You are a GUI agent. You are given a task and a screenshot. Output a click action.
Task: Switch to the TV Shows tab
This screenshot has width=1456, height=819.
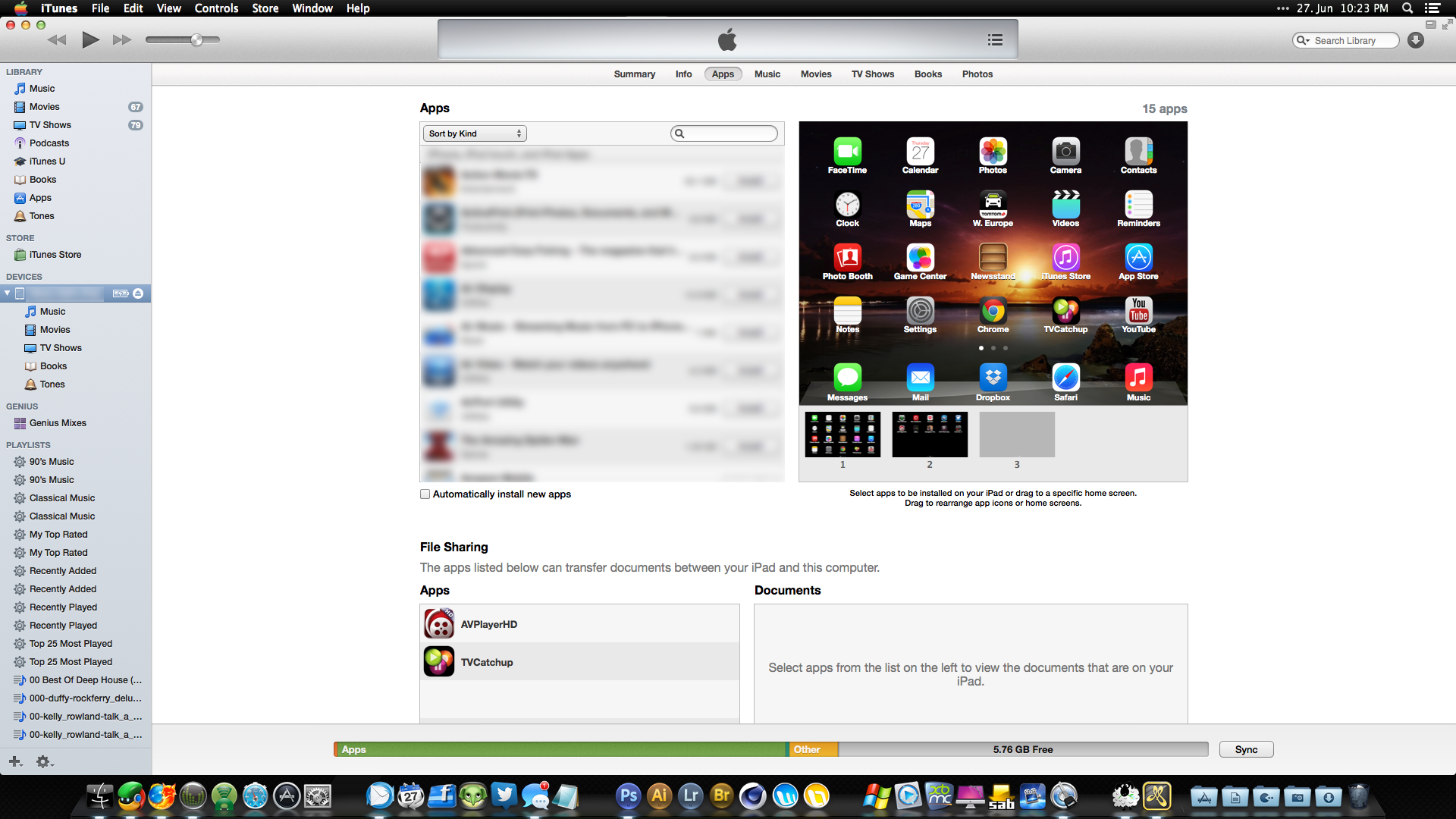[x=872, y=74]
